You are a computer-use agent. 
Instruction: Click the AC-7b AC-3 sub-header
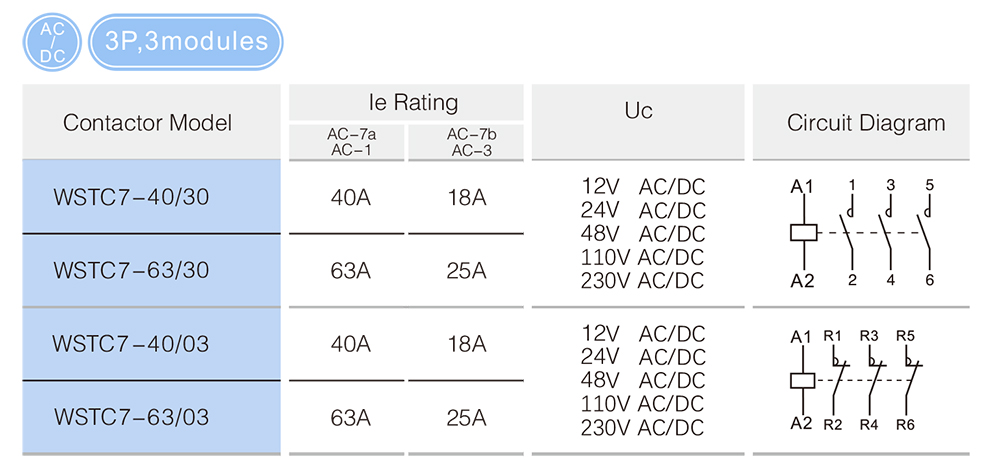click(x=466, y=142)
